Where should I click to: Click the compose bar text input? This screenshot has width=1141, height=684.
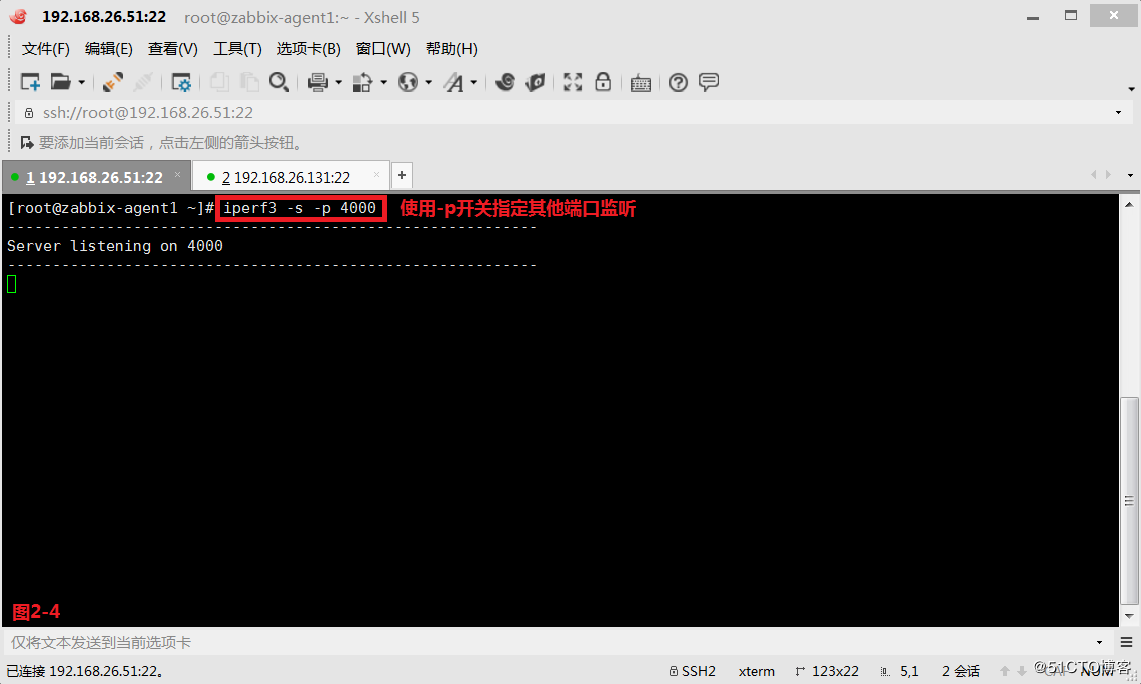[549, 643]
